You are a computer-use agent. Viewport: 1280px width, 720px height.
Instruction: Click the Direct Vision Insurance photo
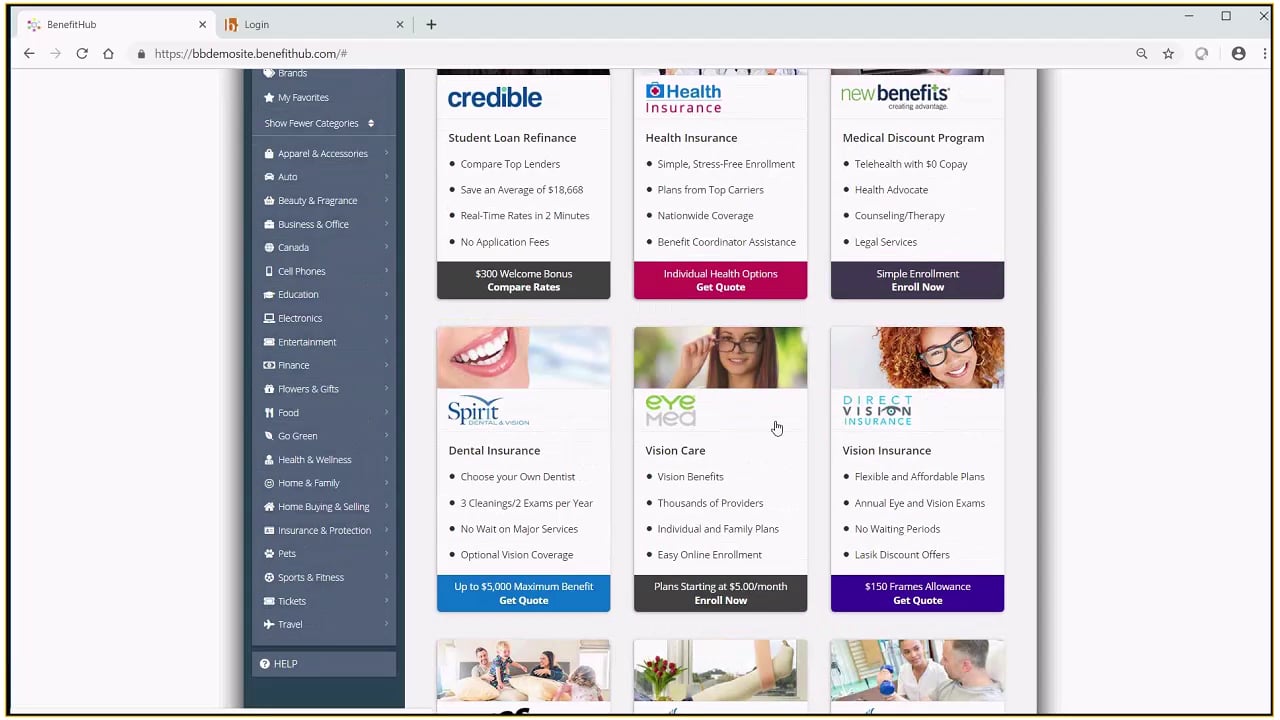917,358
